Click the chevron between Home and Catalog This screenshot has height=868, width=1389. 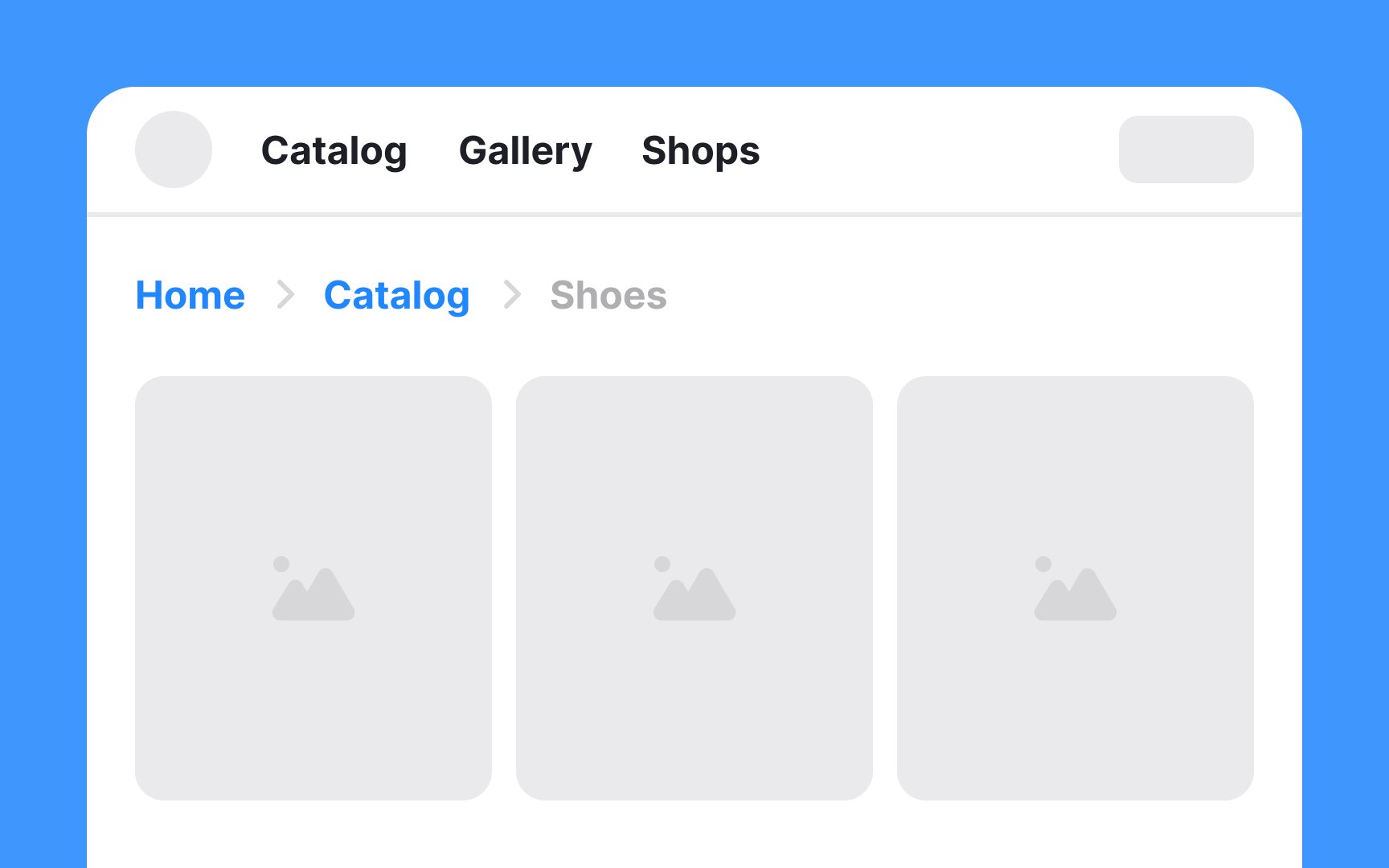tap(285, 295)
